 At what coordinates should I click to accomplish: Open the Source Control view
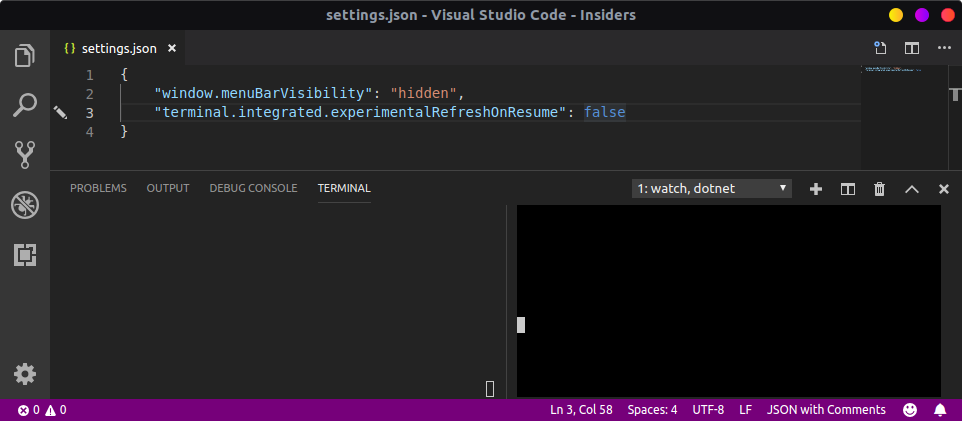coord(25,155)
